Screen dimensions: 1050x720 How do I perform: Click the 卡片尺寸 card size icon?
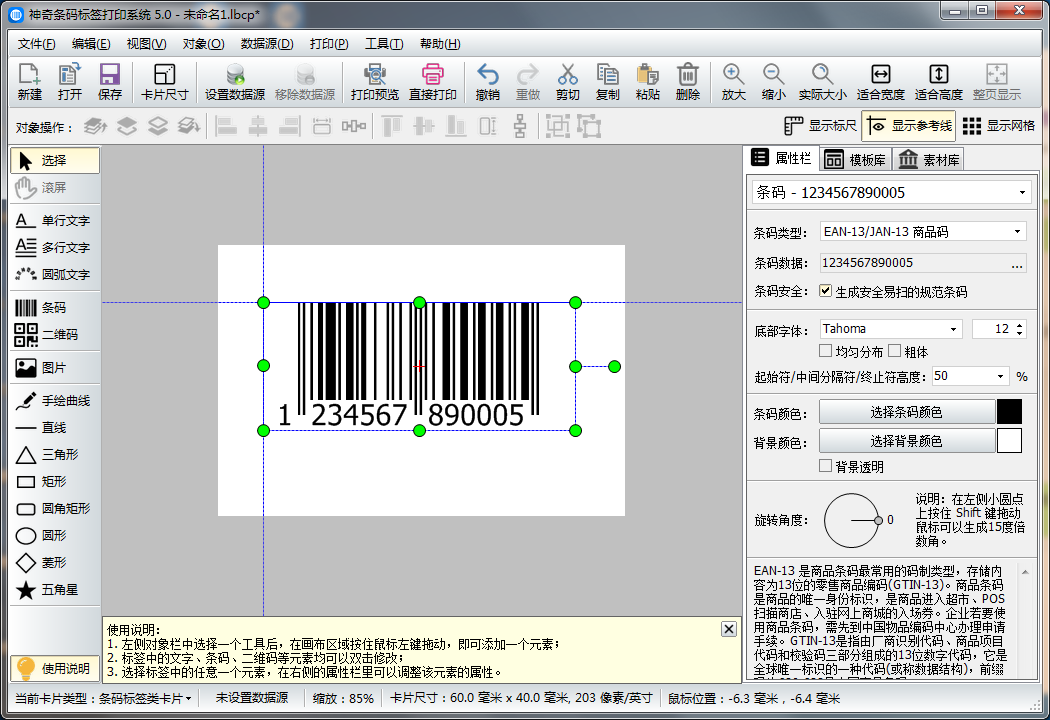[x=165, y=82]
